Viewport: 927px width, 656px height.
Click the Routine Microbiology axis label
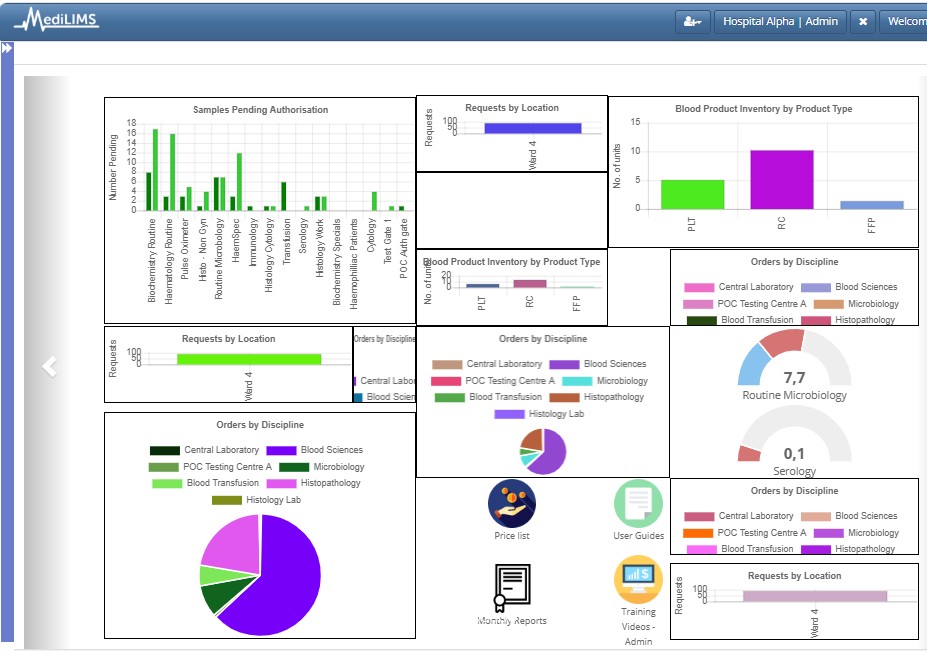click(219, 259)
